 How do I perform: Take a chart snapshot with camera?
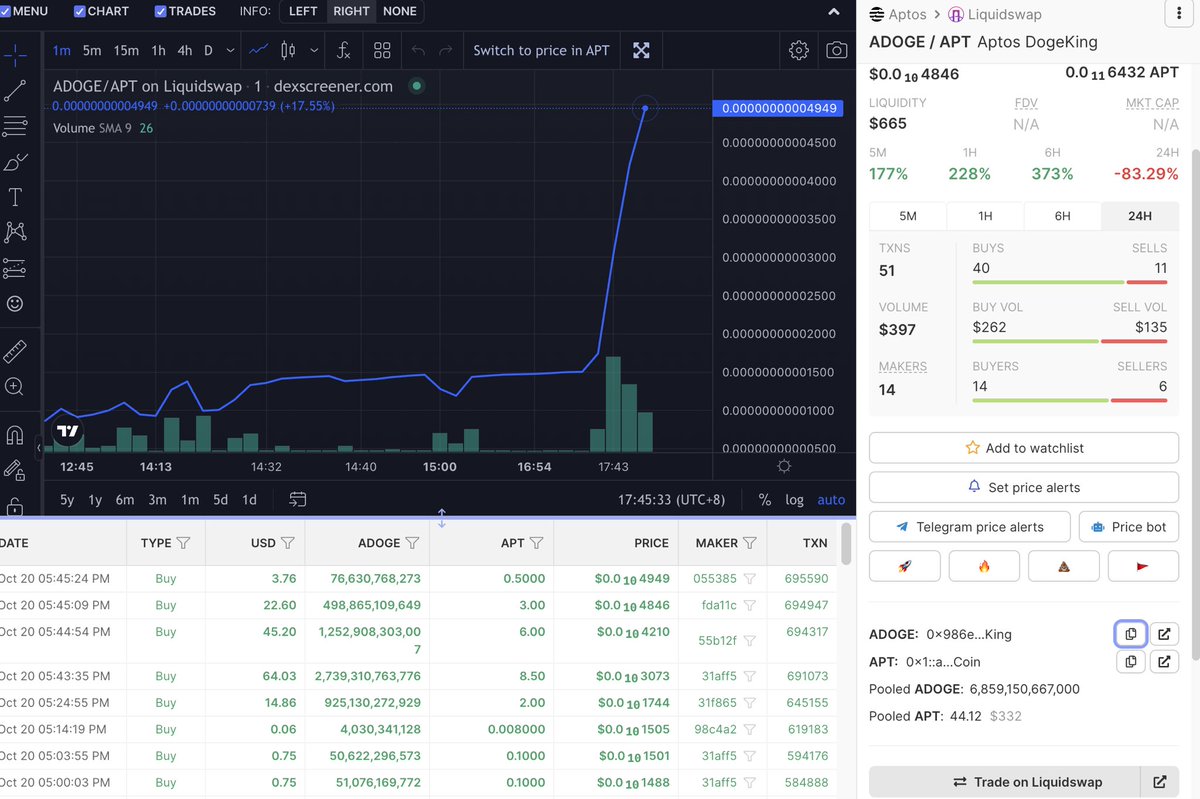[x=837, y=50]
